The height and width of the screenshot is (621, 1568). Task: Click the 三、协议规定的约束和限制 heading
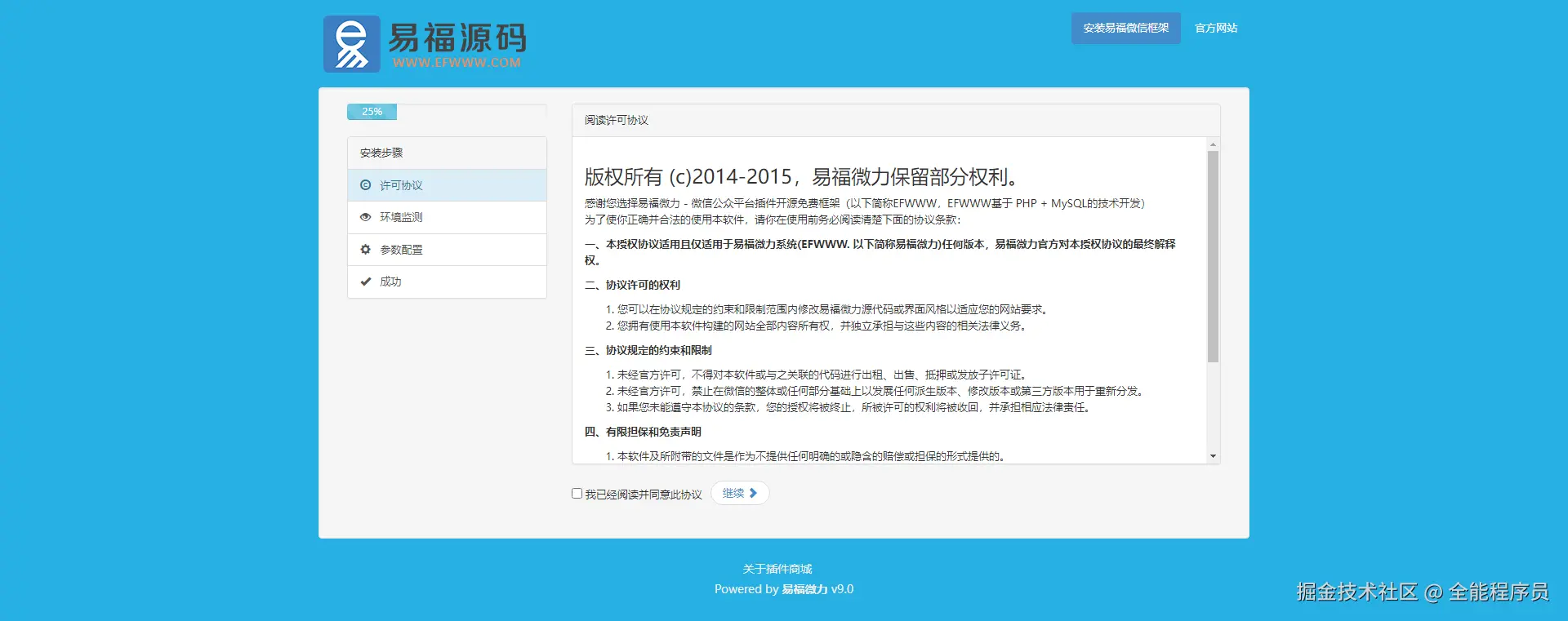pos(648,350)
